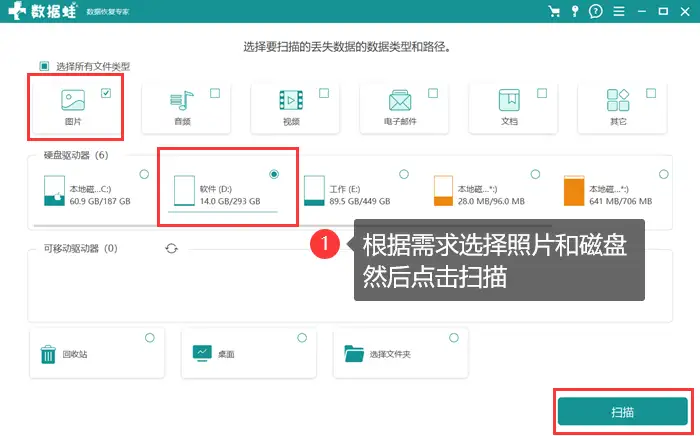
Task: Click the 工作 (E:) drive icon
Action: 314,191
